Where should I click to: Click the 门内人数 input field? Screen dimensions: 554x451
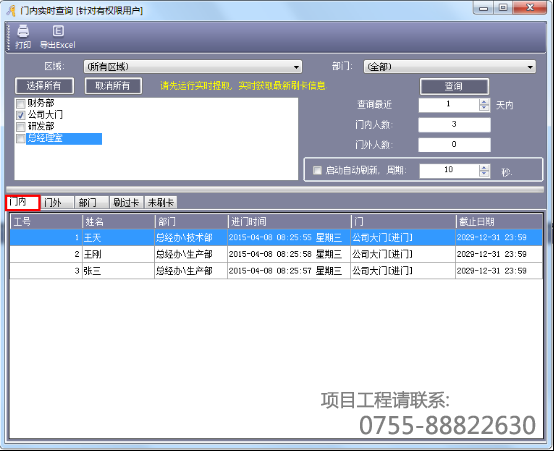pos(454,124)
